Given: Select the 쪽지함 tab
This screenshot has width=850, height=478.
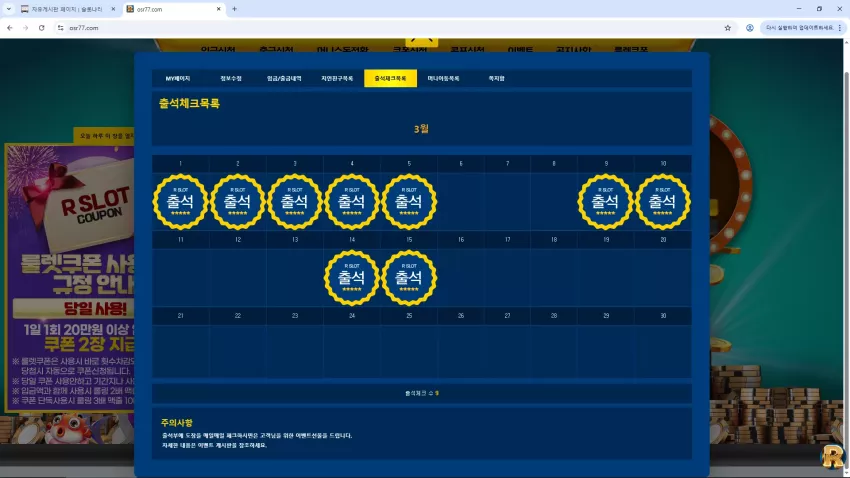Looking at the screenshot, I should (x=497, y=78).
